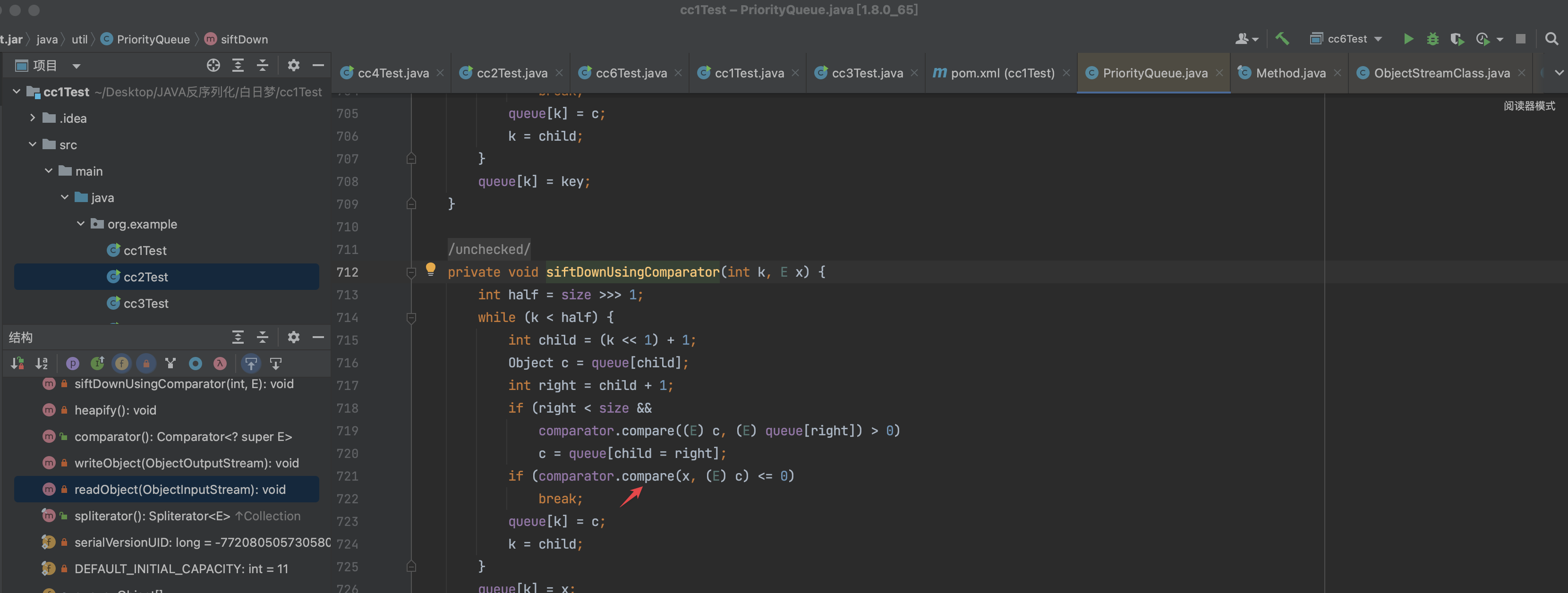This screenshot has height=593, width=1568.
Task: Collapse the org.example package
Action: point(80,223)
